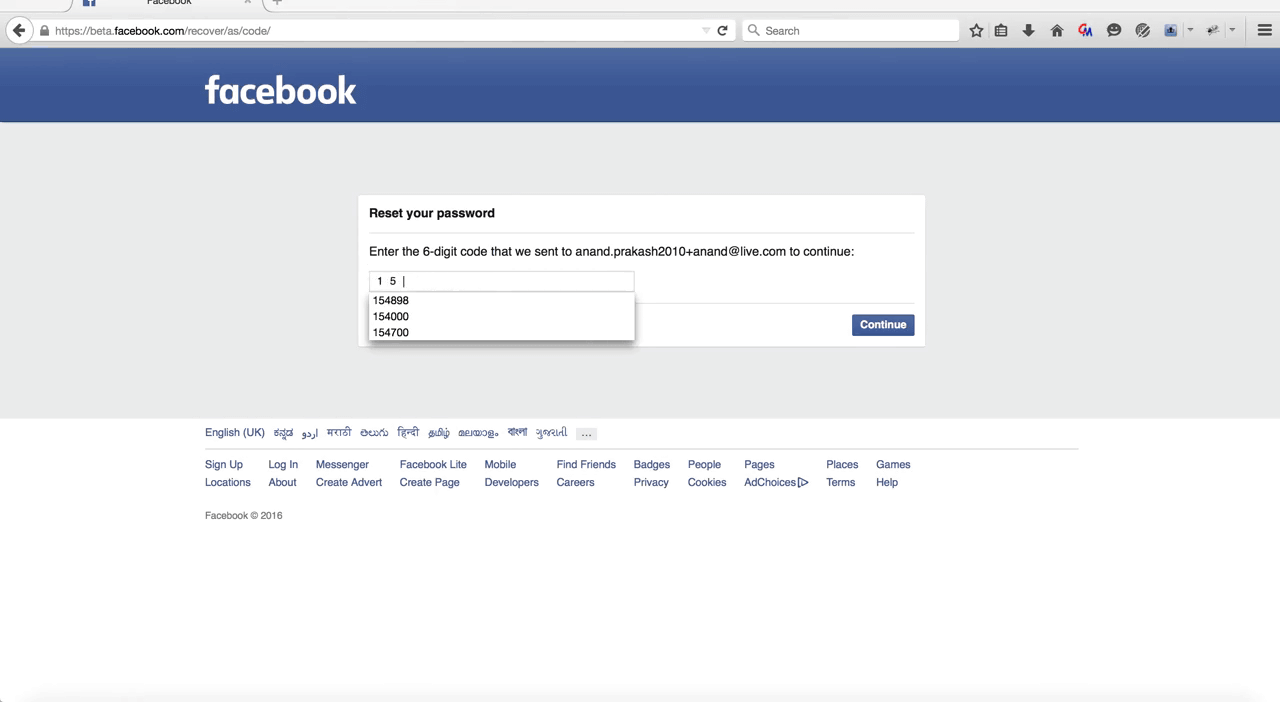Open the Sign Up footer link
Image resolution: width=1280 pixels, height=702 pixels.
[224, 464]
